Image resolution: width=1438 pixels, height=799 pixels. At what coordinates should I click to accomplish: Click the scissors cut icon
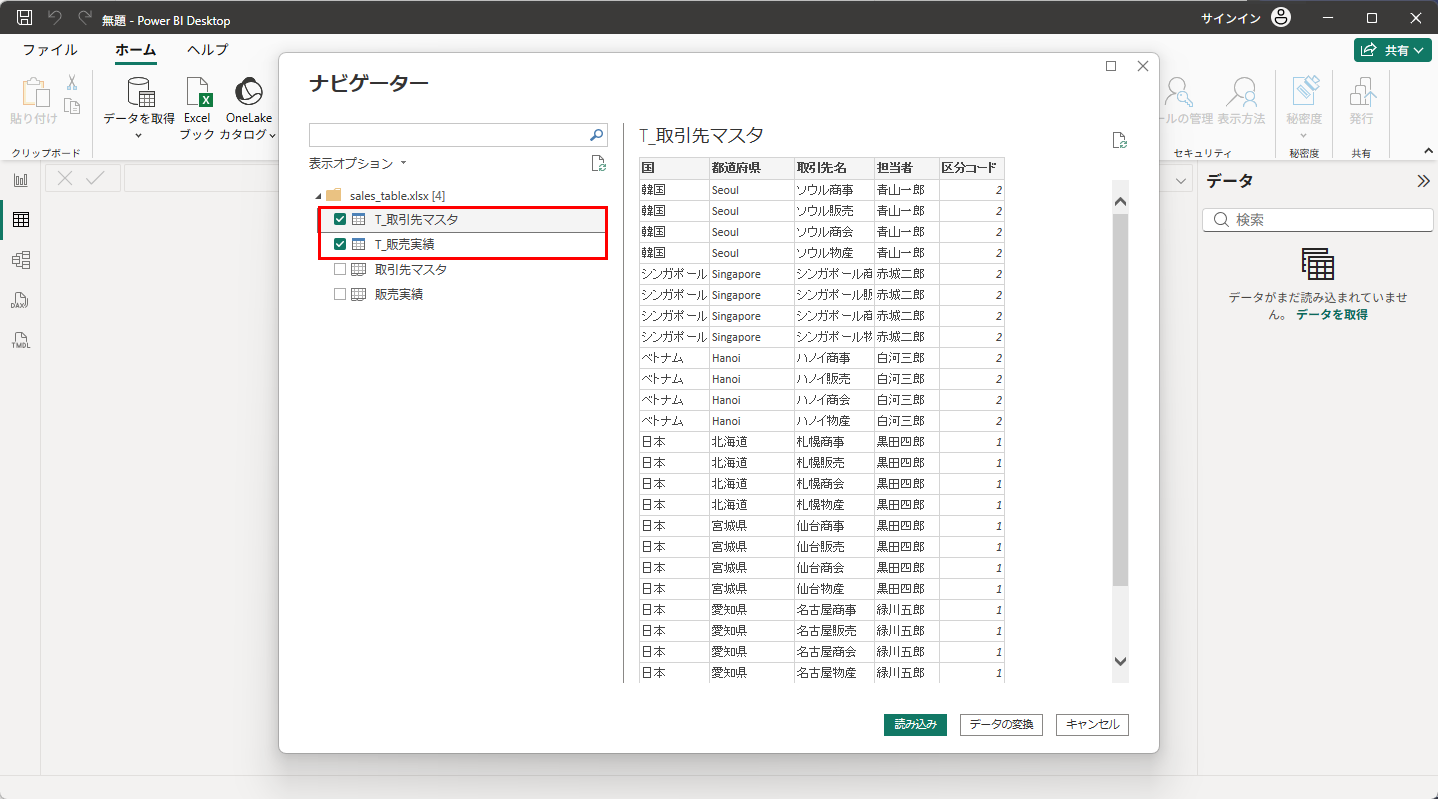click(72, 83)
